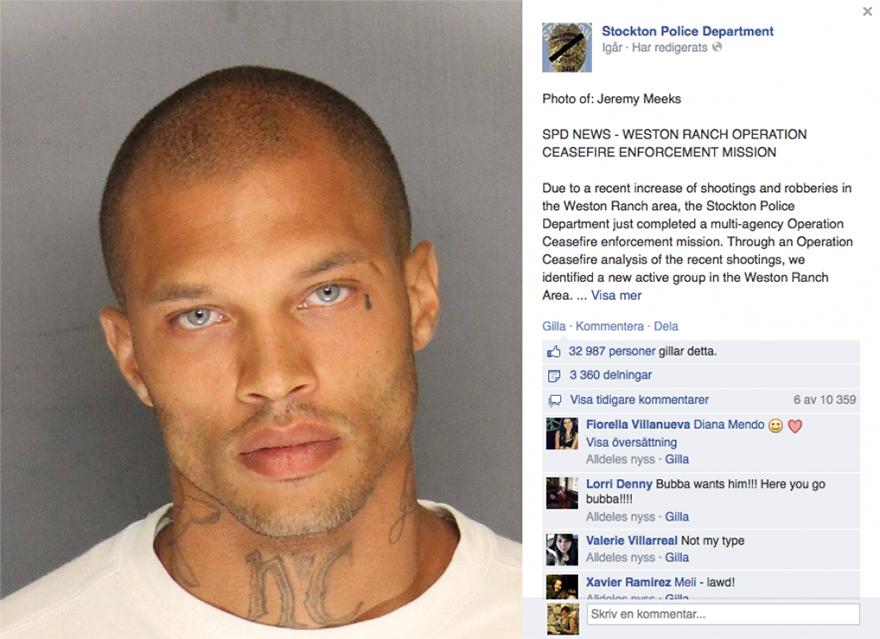Open Valerie Villarreal's profile picture

pos(562,549)
